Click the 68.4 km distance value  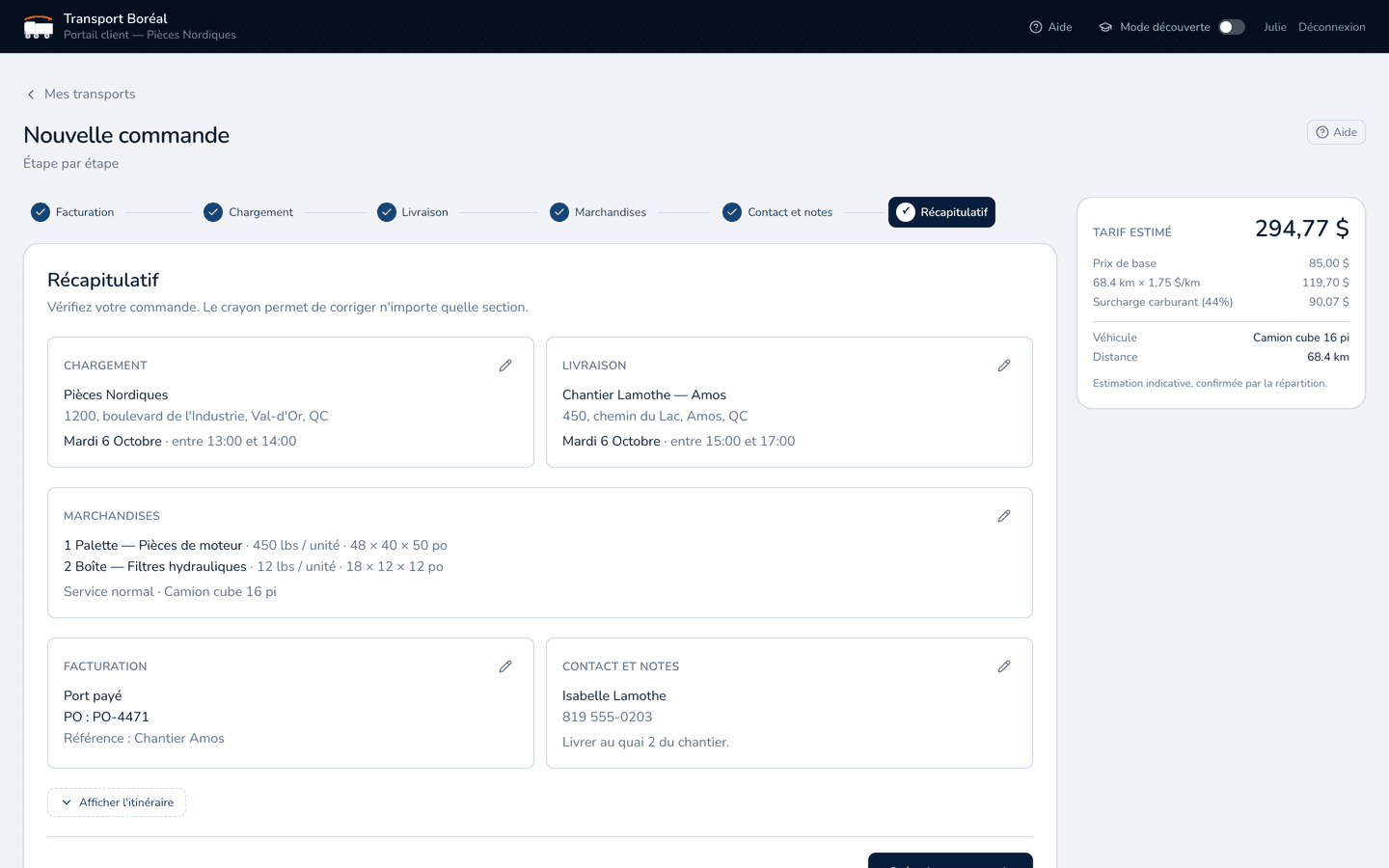pyautogui.click(x=1327, y=357)
